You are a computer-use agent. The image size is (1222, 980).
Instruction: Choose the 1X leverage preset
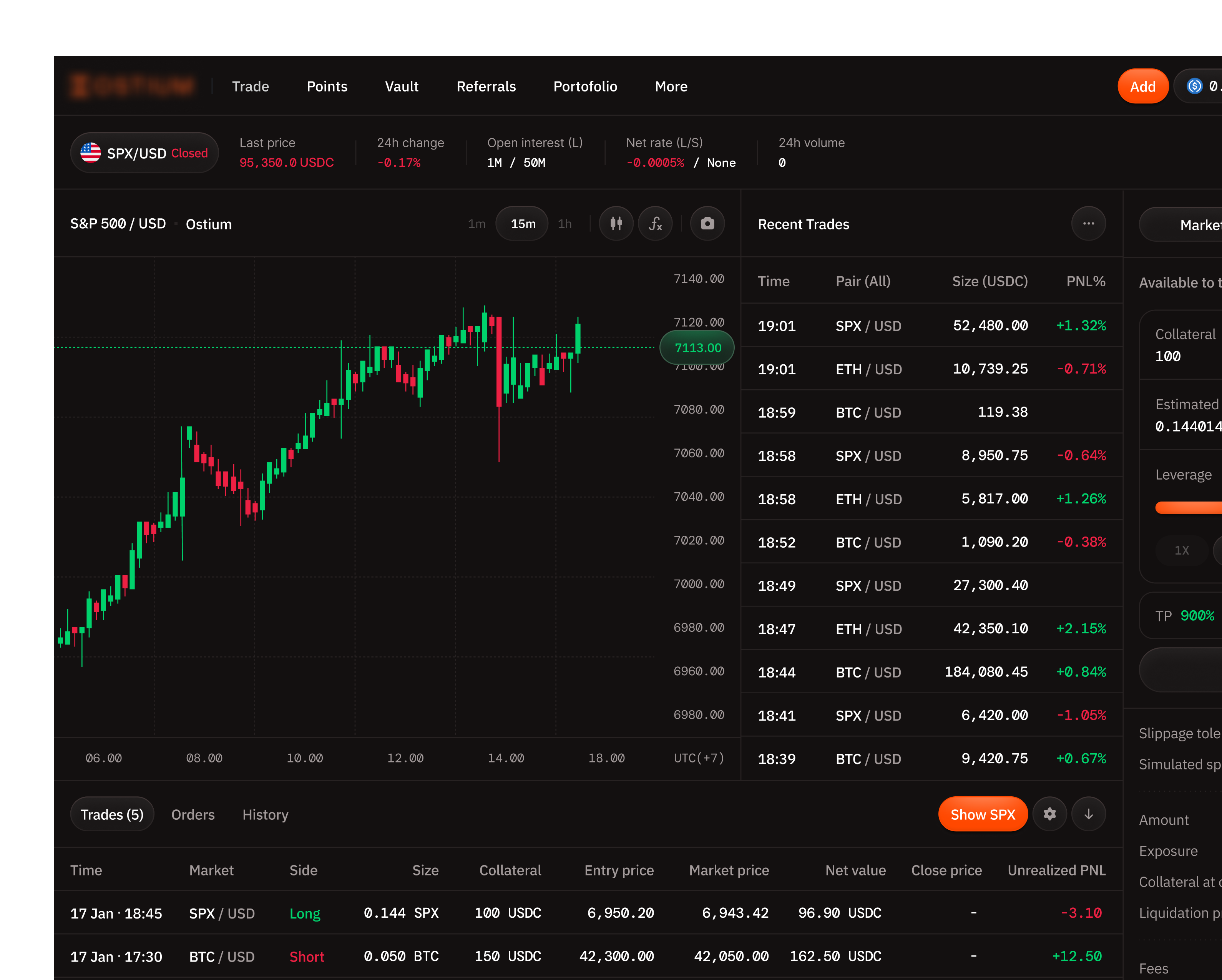pyautogui.click(x=1181, y=550)
